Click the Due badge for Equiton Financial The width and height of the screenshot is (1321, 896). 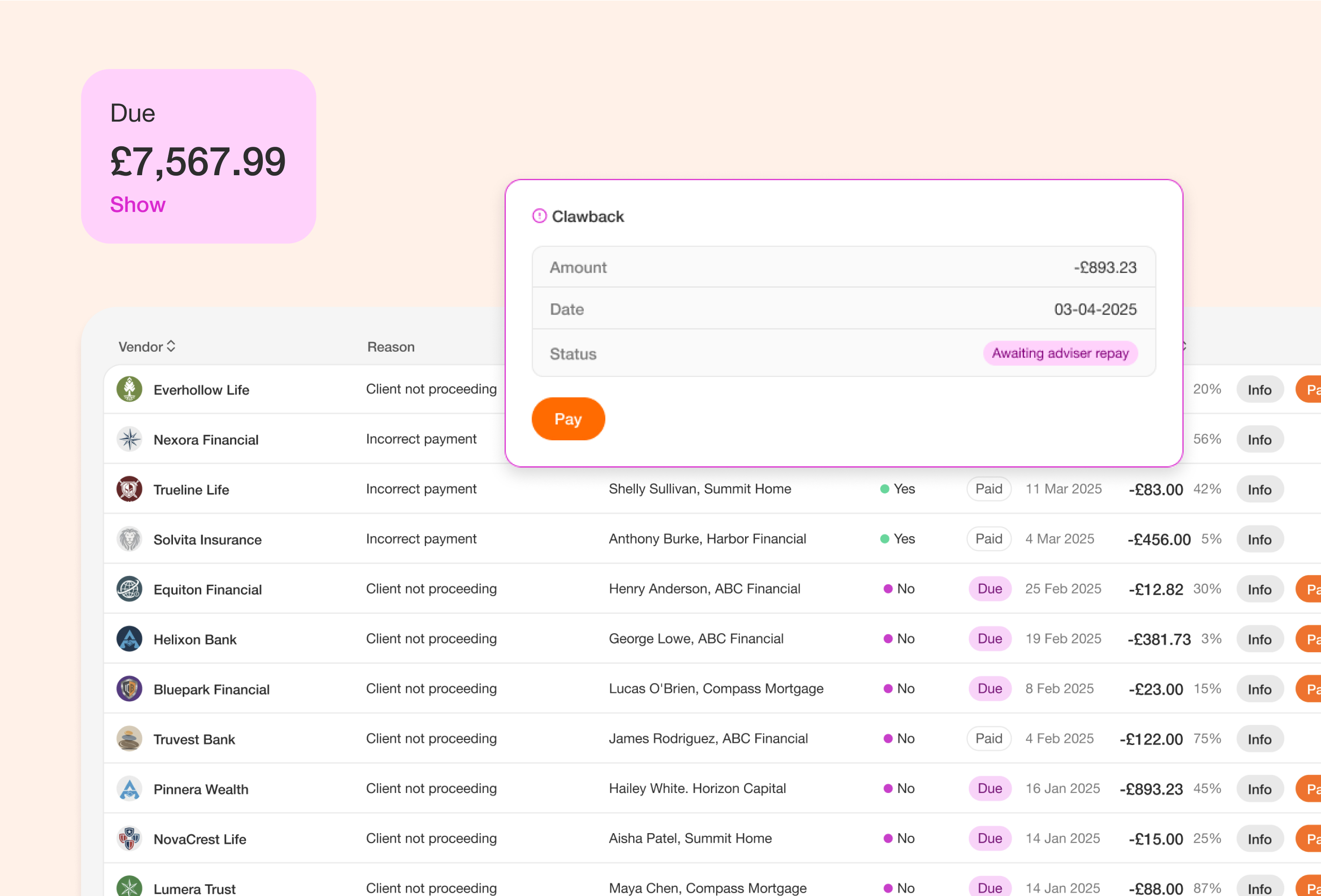(x=989, y=589)
